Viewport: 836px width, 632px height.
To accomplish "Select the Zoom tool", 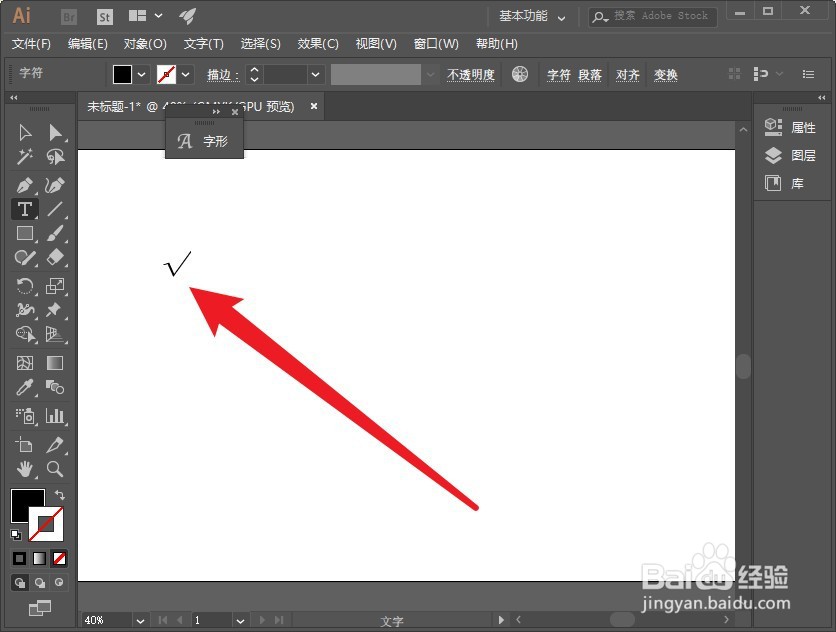I will (55, 469).
